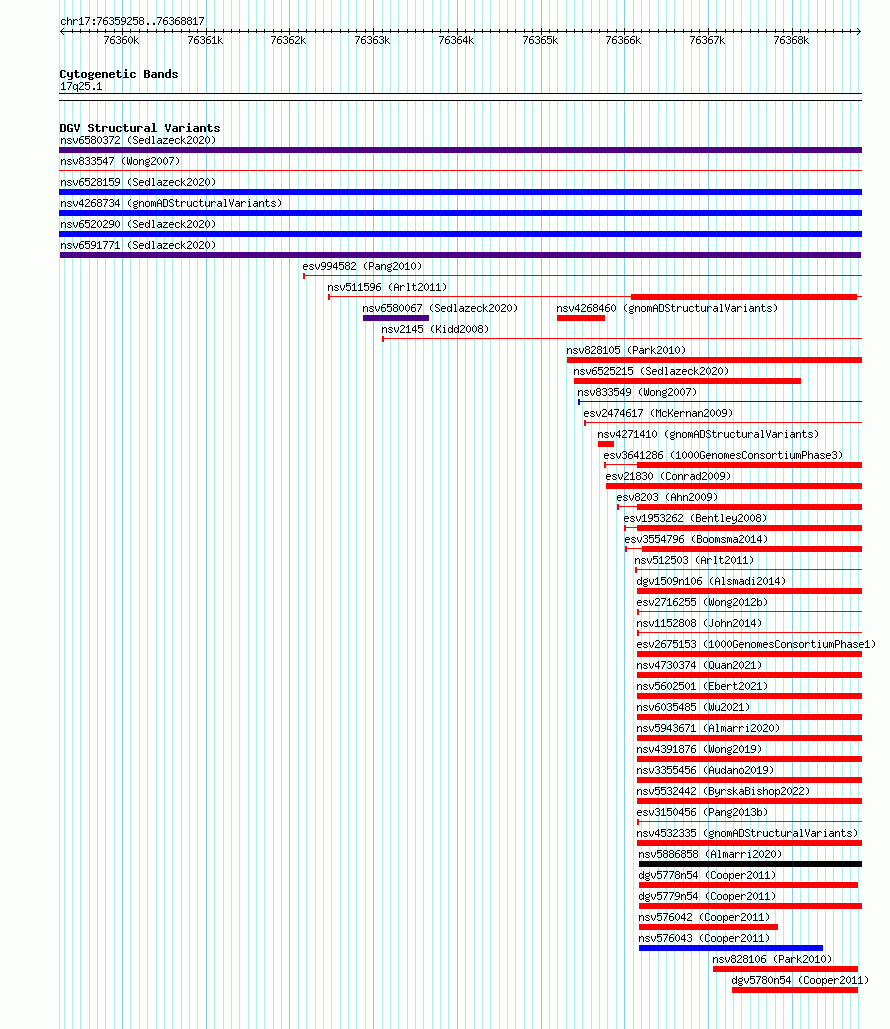Viewport: 890px width, 1029px height.
Task: Open variant label esv21830 (Conrad2009)
Action: click(668, 476)
